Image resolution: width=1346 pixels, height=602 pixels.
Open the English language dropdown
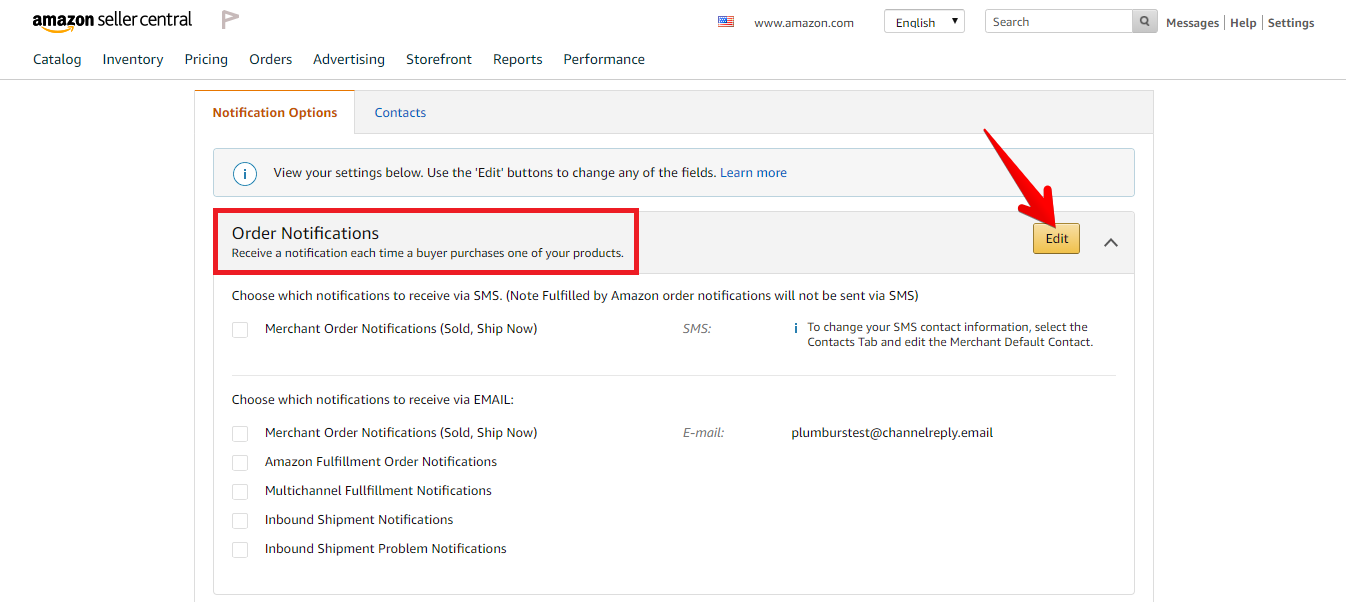coord(924,22)
